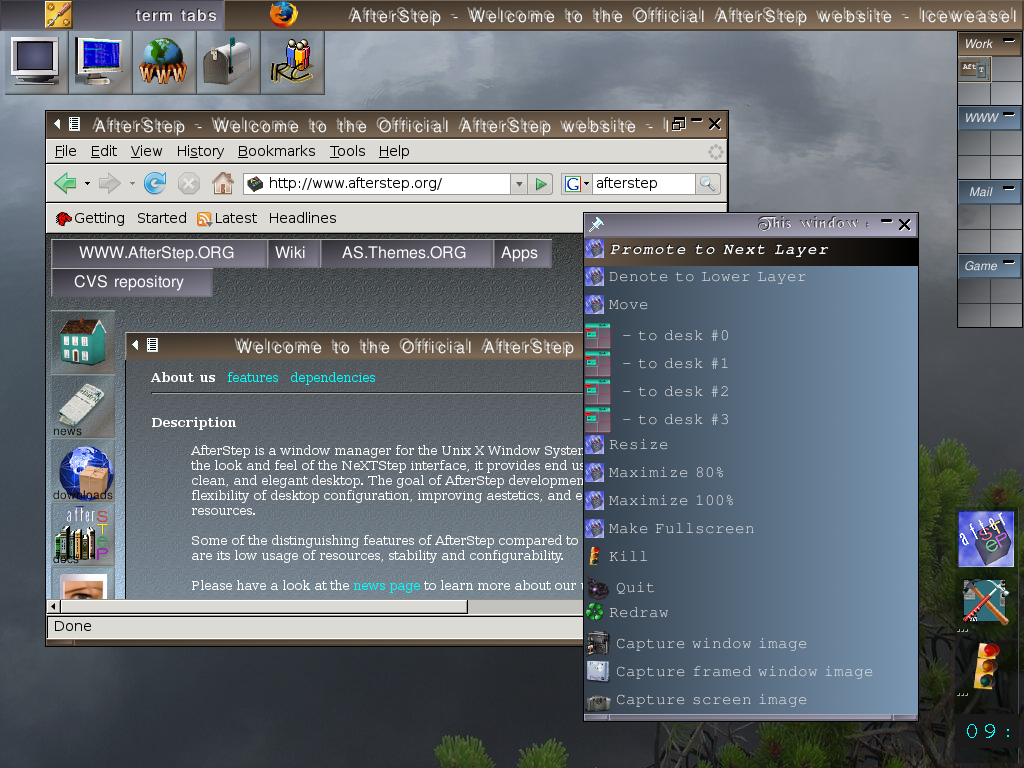Click the grayed Forward arrow in browser

pos(109,184)
